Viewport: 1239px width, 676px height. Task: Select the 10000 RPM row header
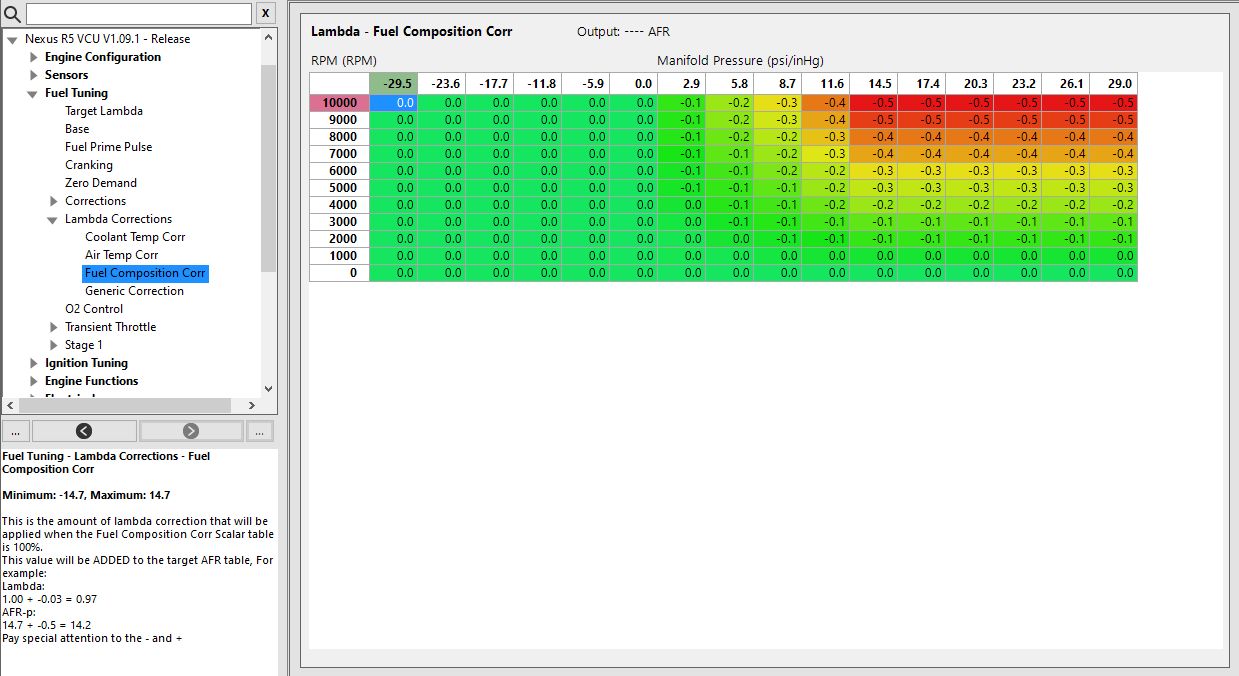point(339,103)
